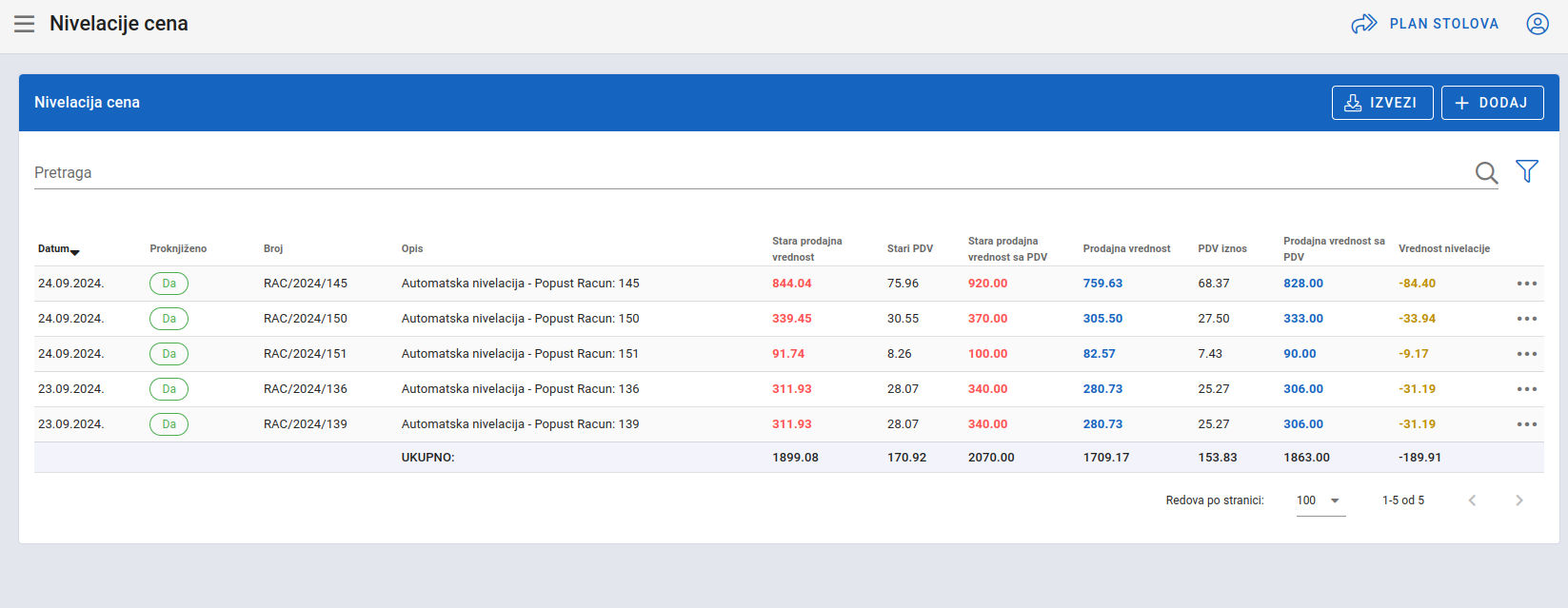Sort by the Broj column header
The height and width of the screenshot is (608, 1568).
click(x=273, y=249)
